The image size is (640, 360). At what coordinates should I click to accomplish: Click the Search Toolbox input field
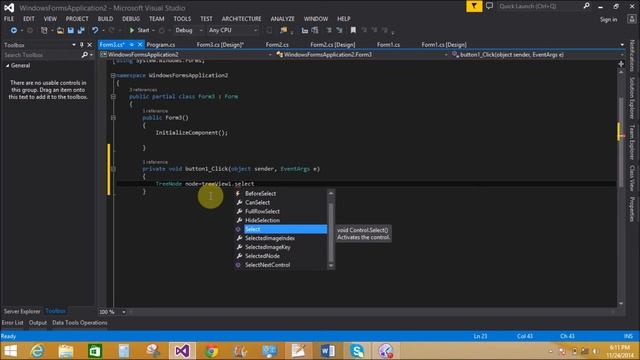42,55
